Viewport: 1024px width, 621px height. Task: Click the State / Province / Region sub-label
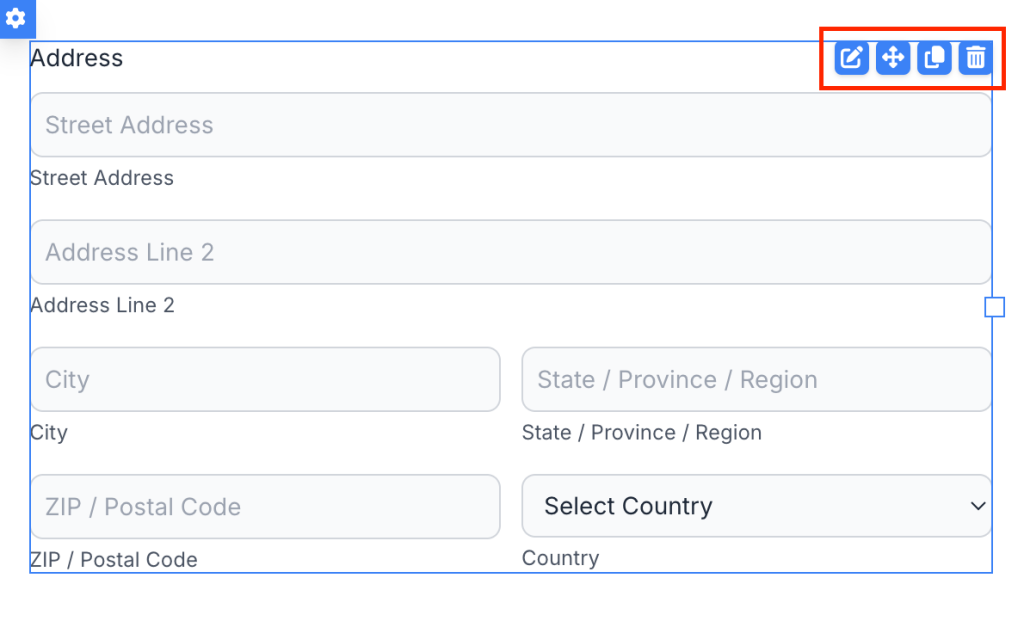pyautogui.click(x=641, y=433)
